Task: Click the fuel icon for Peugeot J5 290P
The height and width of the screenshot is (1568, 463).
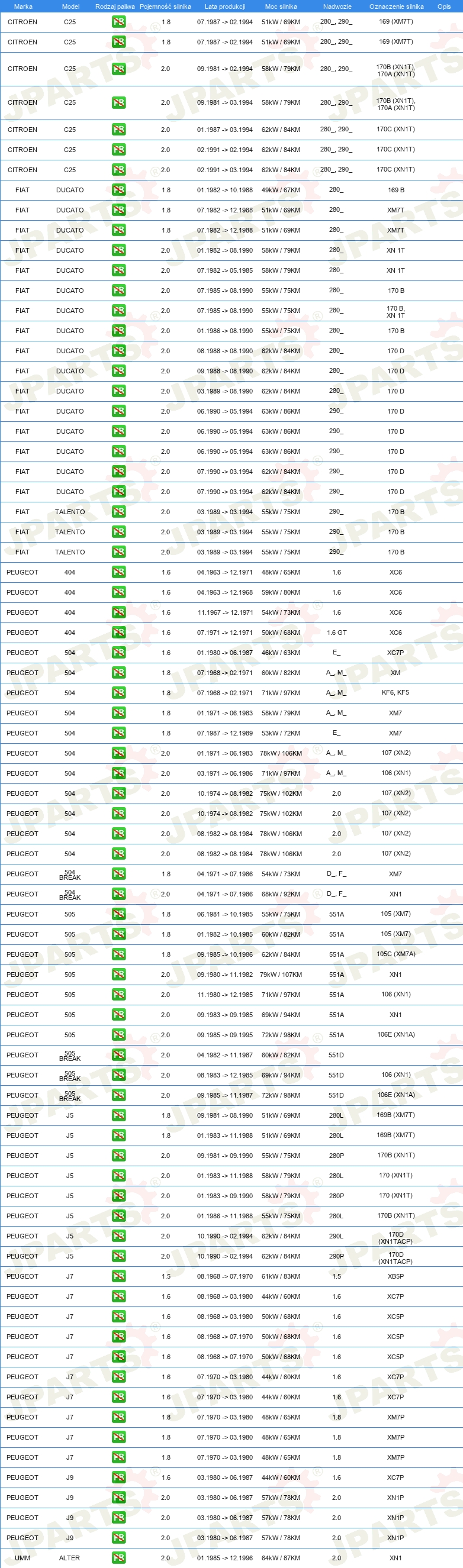Action: [x=119, y=1256]
